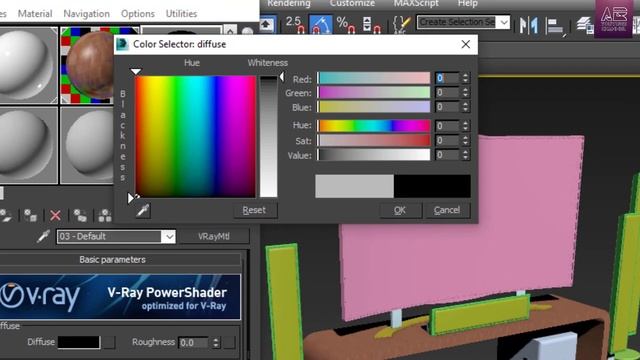Click the gray original color swatch

pyautogui.click(x=354, y=186)
